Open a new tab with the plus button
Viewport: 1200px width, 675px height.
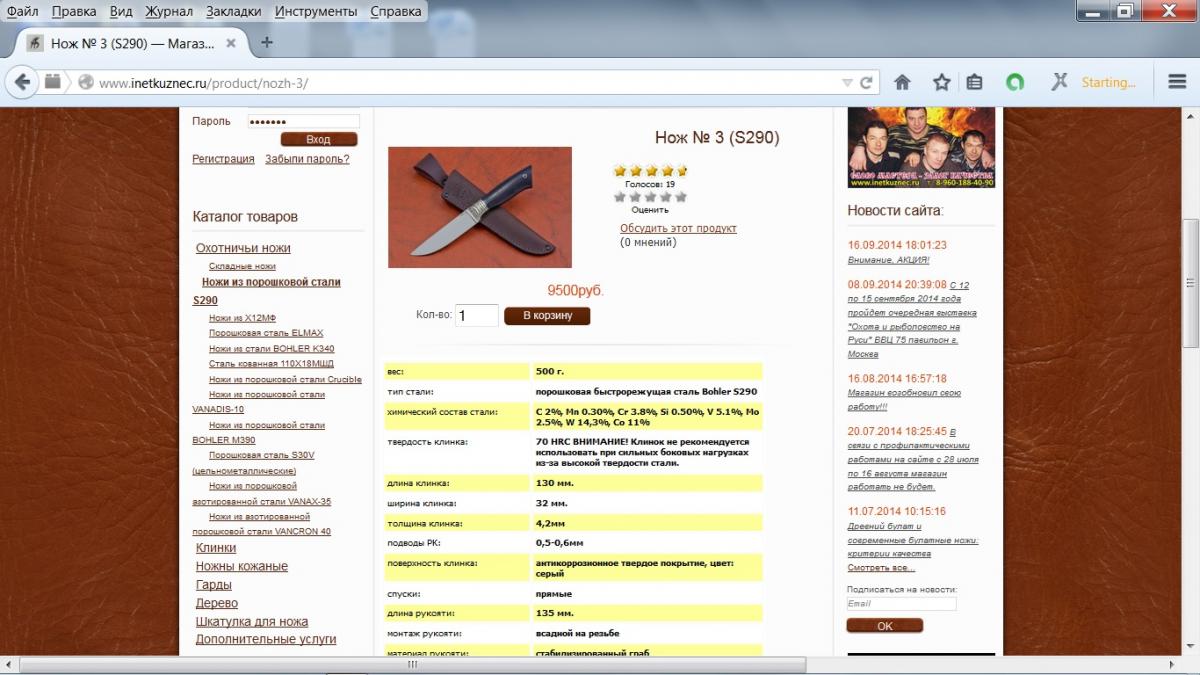pos(266,43)
